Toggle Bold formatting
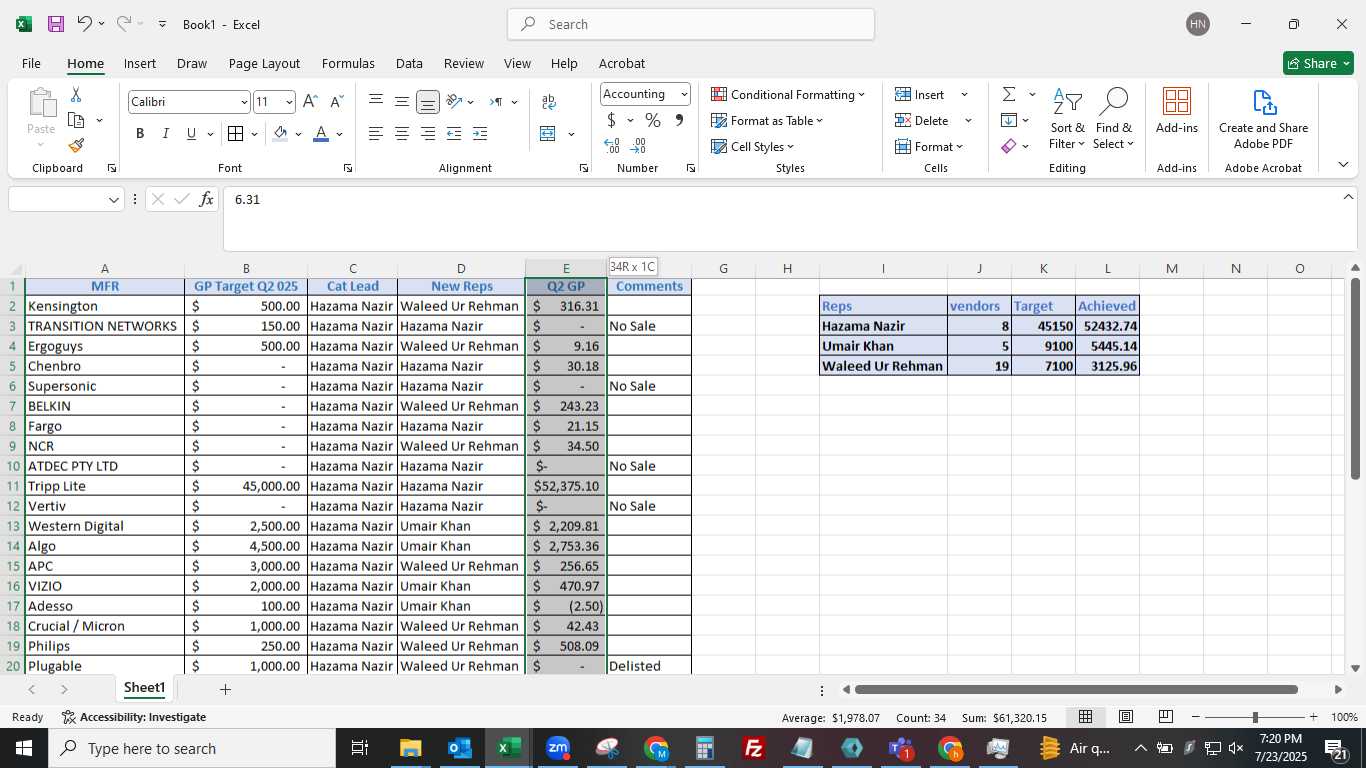This screenshot has height=768, width=1366. 140,134
